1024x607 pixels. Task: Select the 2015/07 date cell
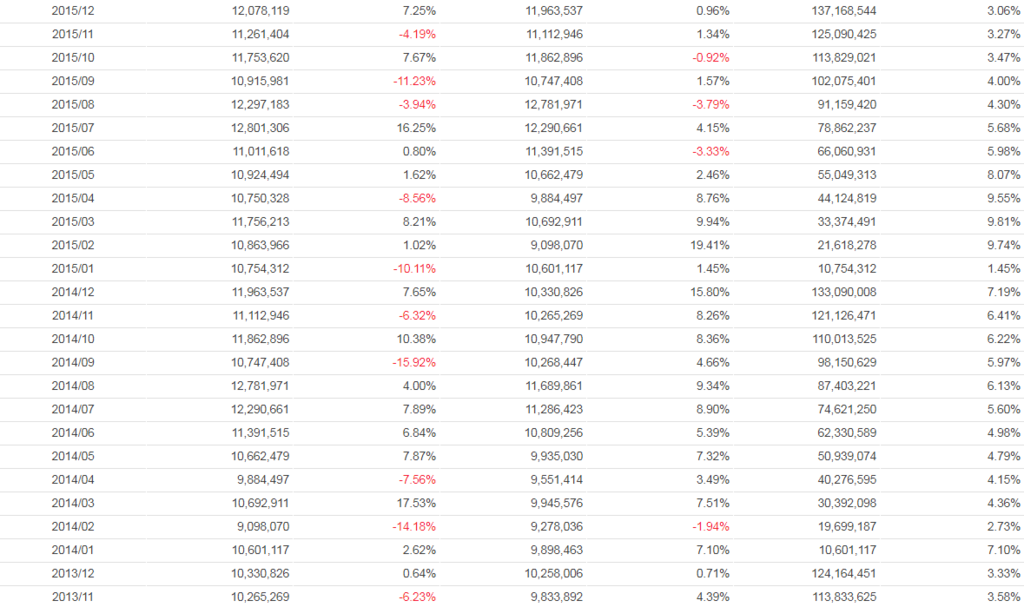tap(72, 128)
